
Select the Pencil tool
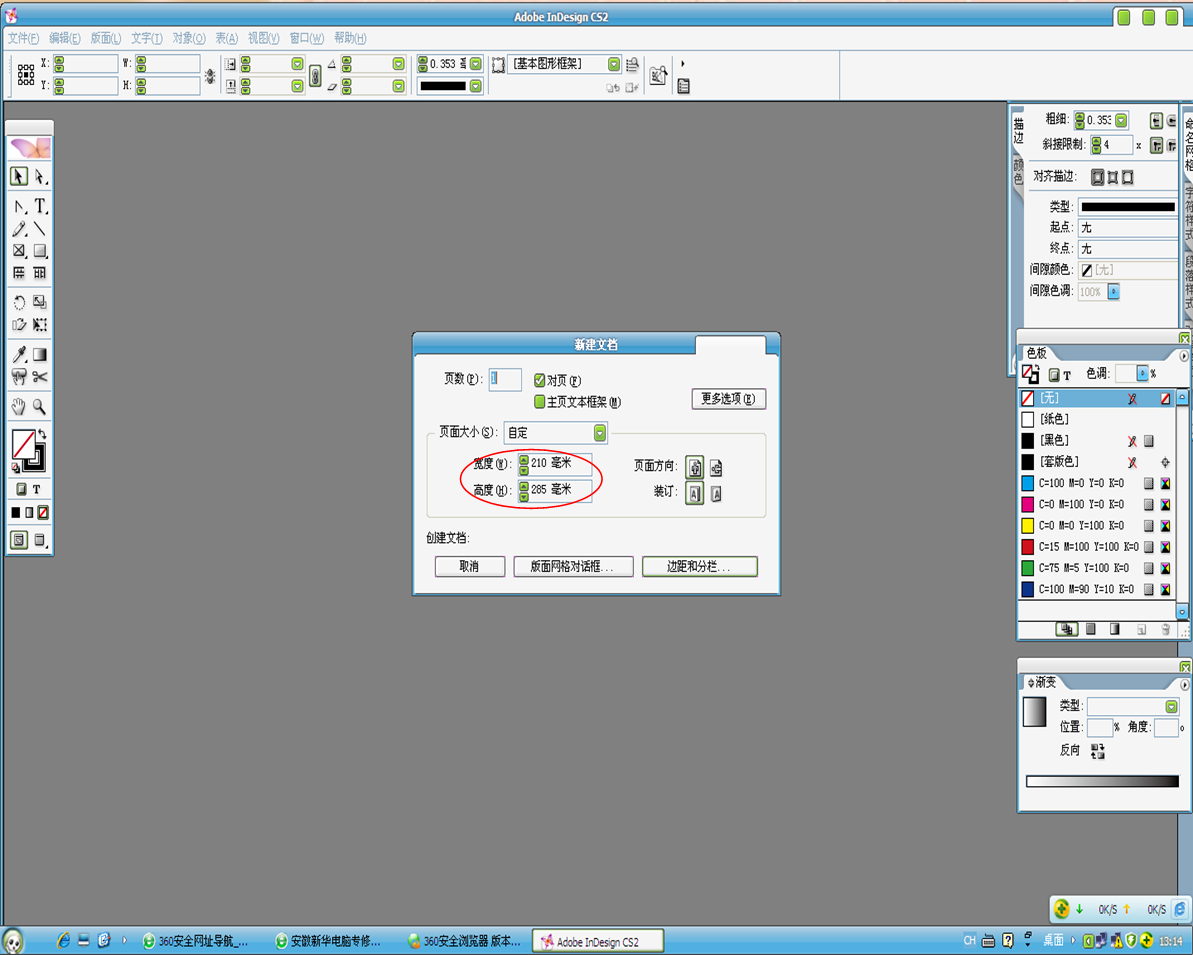coord(19,229)
